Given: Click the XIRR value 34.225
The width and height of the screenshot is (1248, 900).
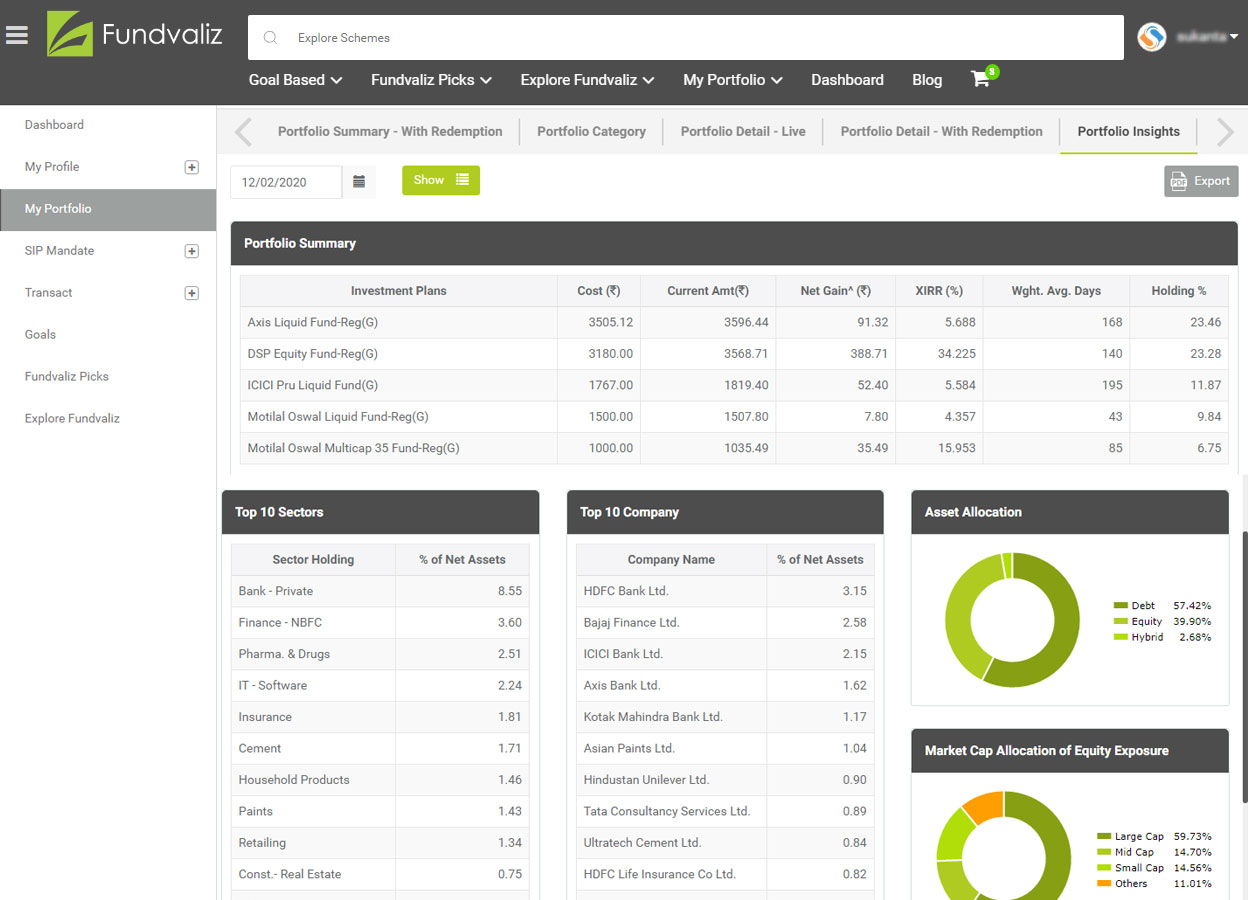Looking at the screenshot, I should (x=955, y=354).
